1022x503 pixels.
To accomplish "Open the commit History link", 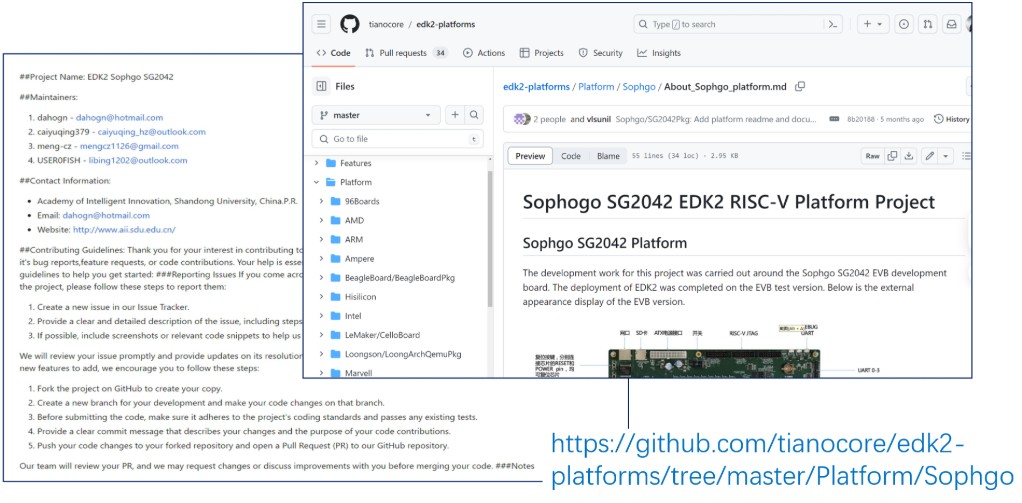I will pyautogui.click(x=952, y=119).
